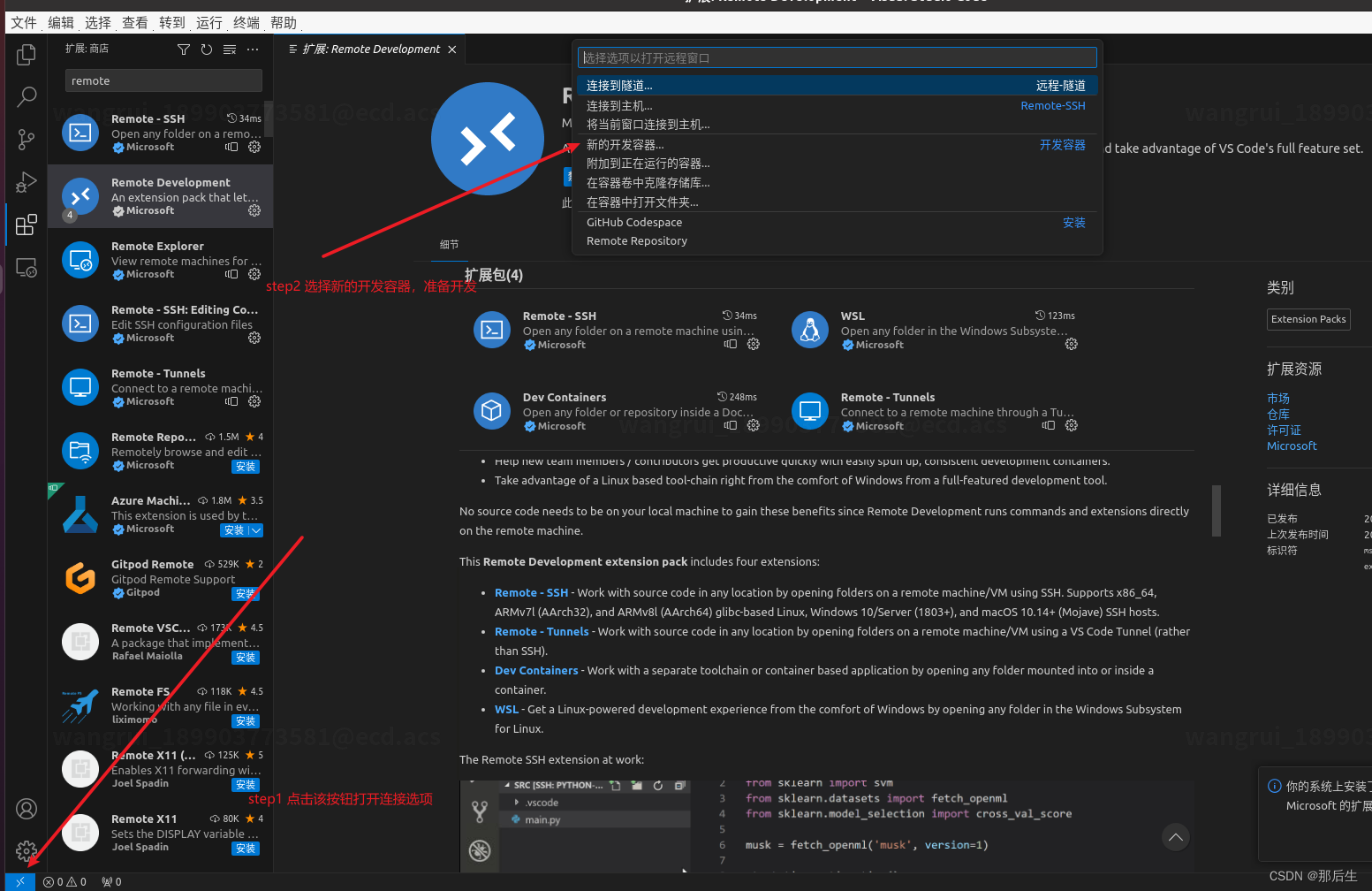Follow the Dev Containers link in description
Image resolution: width=1372 pixels, height=891 pixels.
pos(536,671)
